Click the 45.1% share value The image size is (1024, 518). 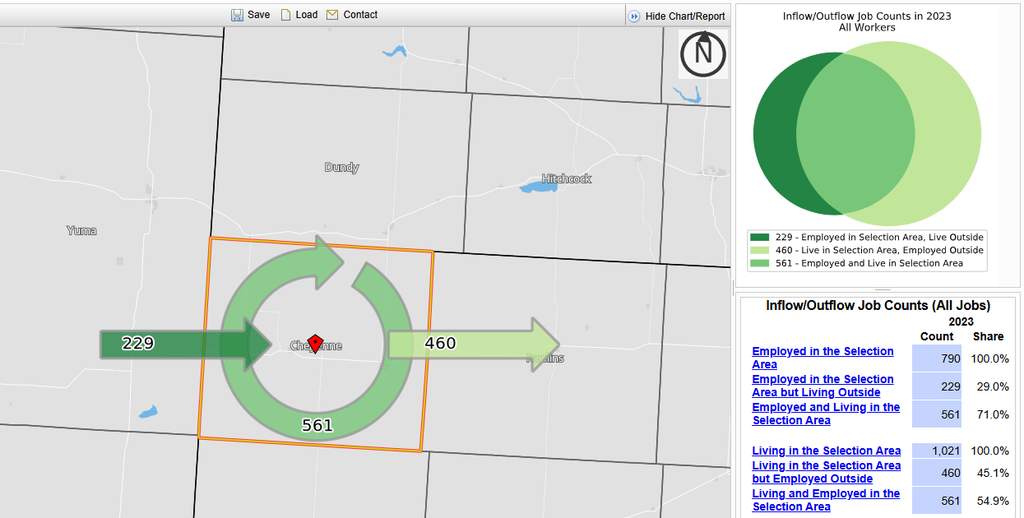tap(993, 473)
